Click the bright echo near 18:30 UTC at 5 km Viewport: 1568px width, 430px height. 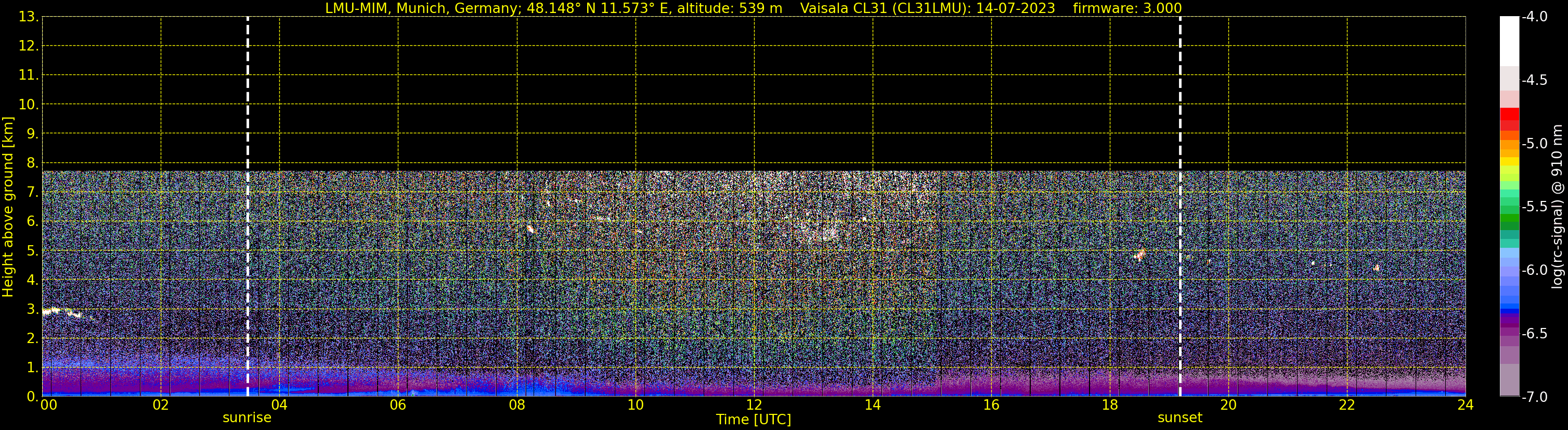(1139, 255)
